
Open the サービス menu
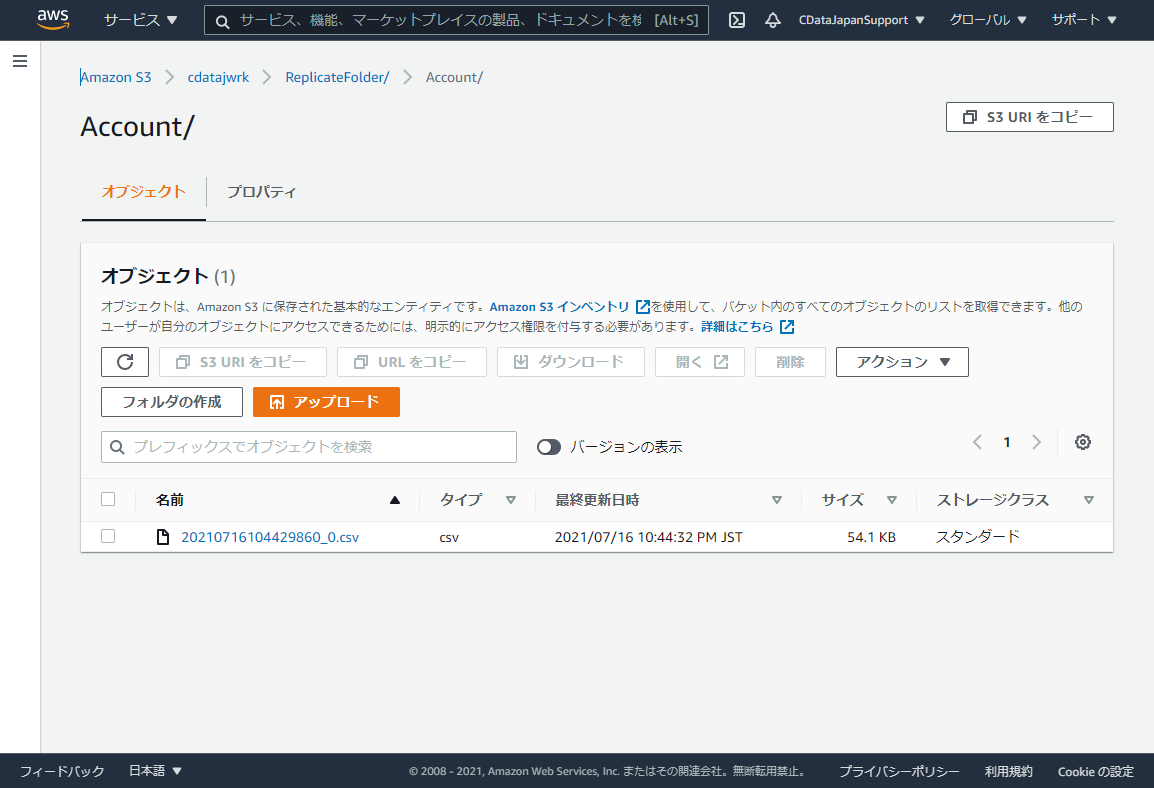140,19
